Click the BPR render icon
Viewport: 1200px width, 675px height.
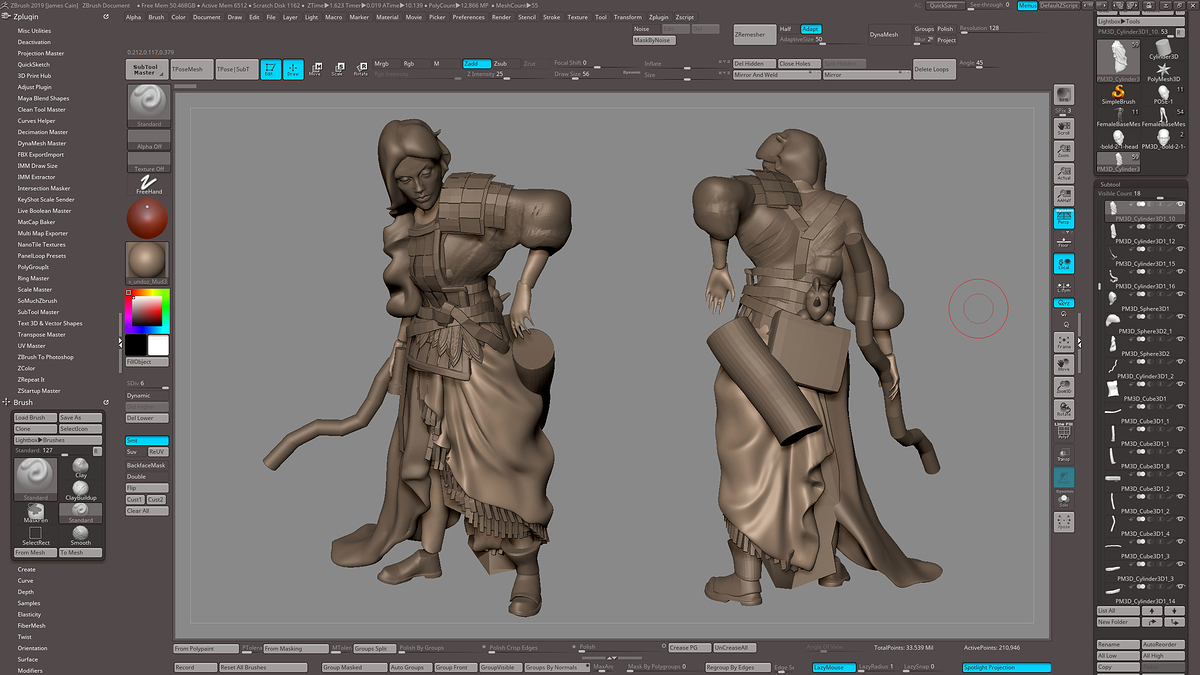pos(1063,94)
